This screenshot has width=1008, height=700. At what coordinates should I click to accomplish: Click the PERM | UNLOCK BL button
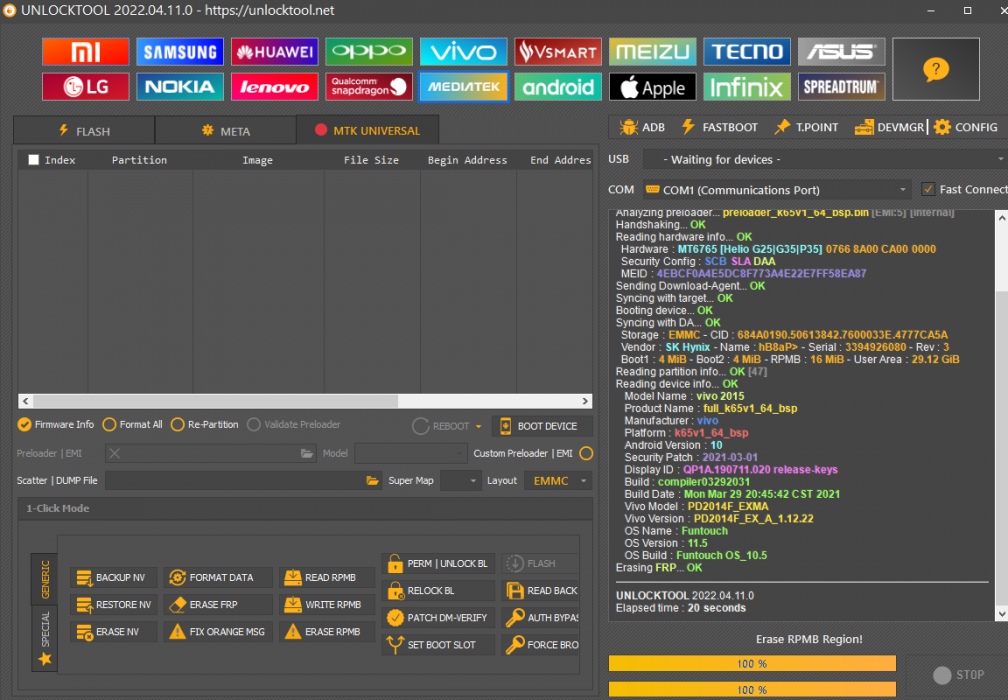(x=438, y=564)
